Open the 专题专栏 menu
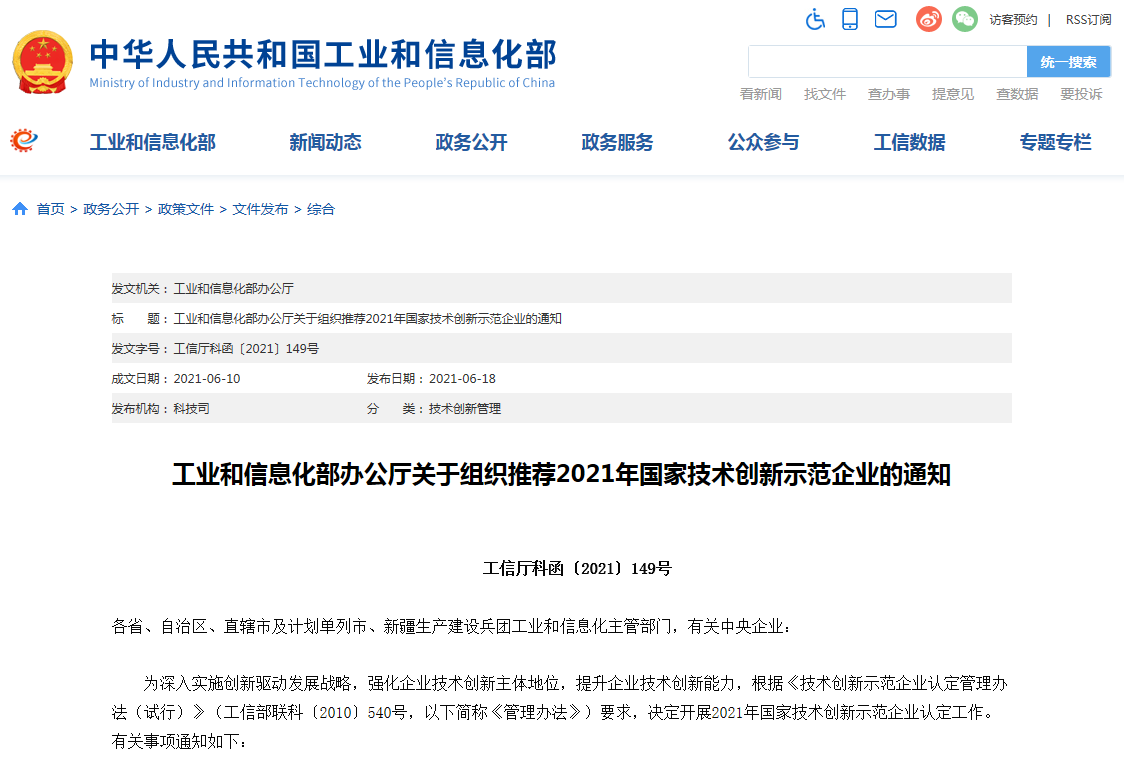Image resolution: width=1124 pixels, height=766 pixels. click(1055, 142)
